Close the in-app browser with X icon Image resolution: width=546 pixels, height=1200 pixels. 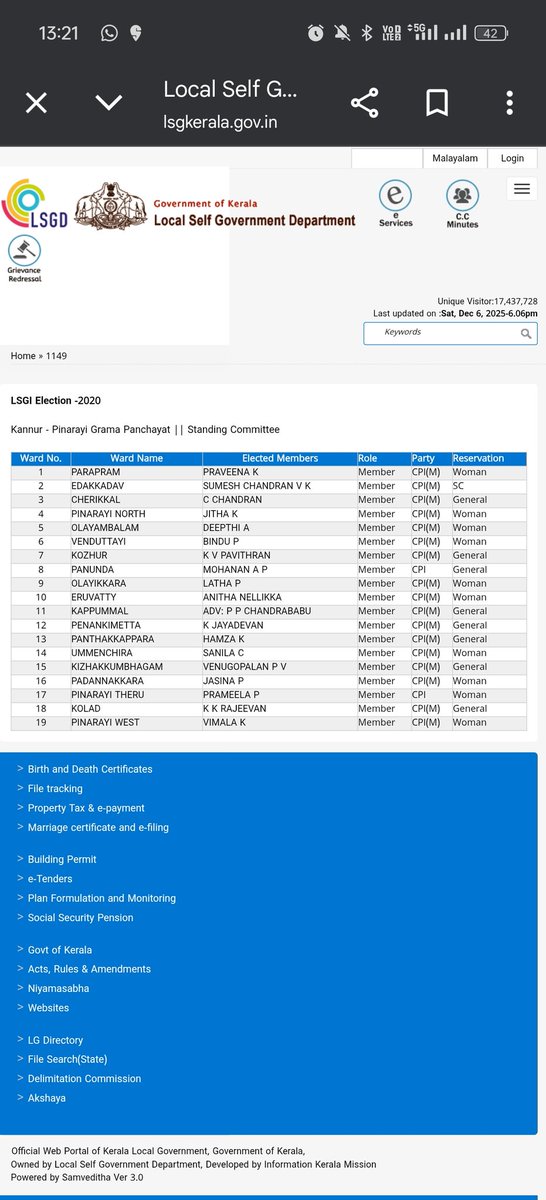click(x=36, y=103)
